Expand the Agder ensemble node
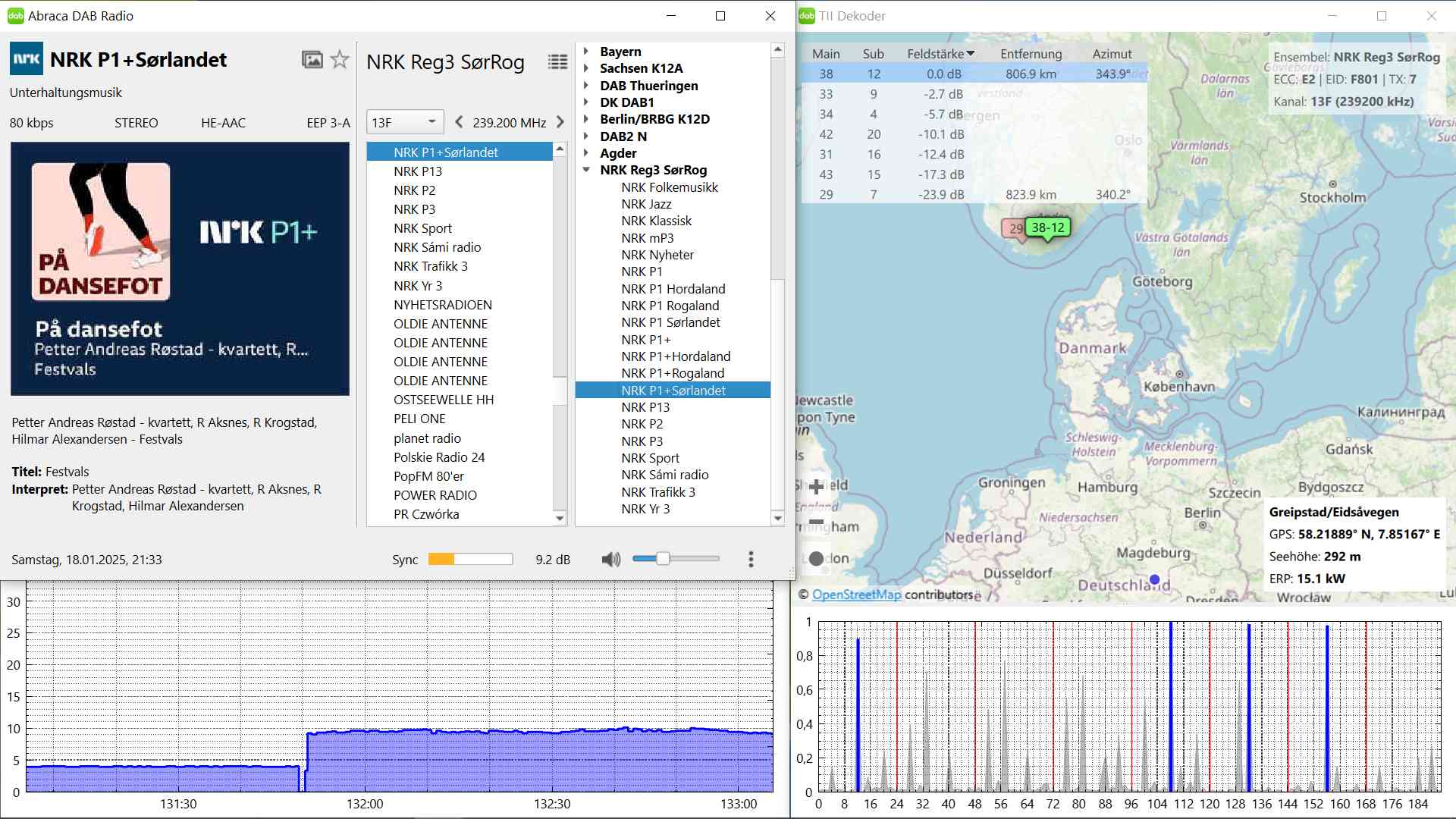 586,153
